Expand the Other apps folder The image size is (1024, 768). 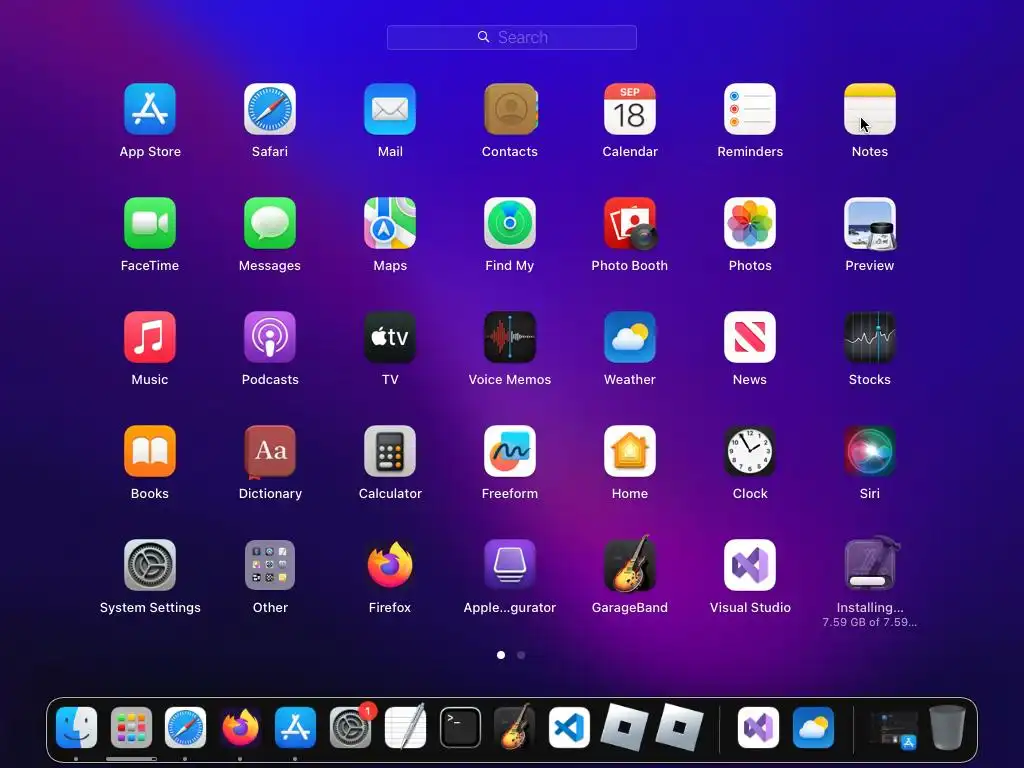coord(270,565)
